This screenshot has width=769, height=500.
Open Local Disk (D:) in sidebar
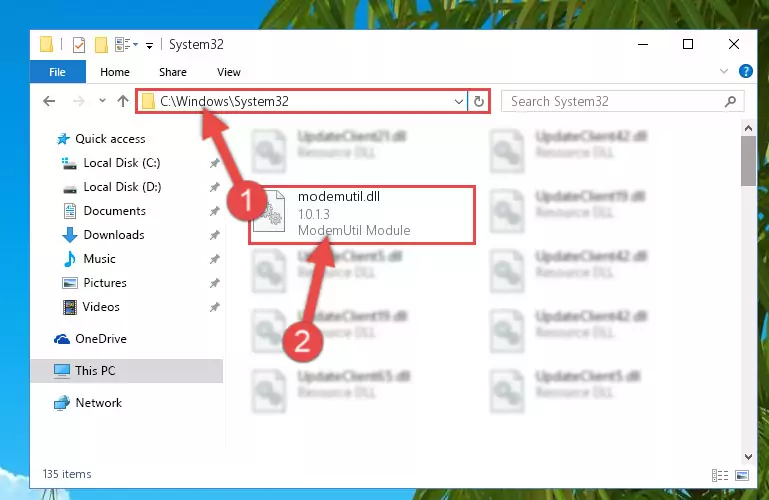[122, 187]
